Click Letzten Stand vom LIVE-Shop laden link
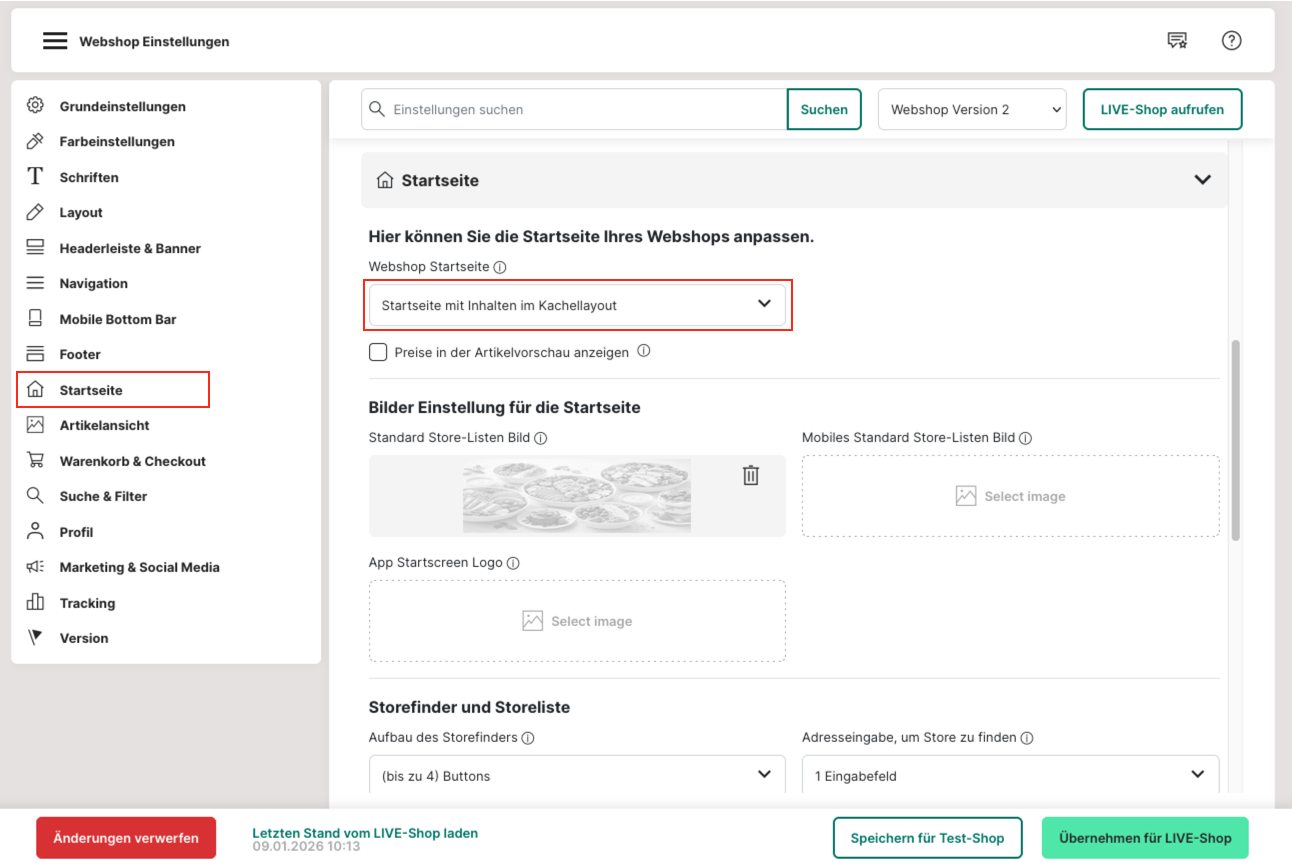This screenshot has width=1292, height=863. tap(365, 833)
